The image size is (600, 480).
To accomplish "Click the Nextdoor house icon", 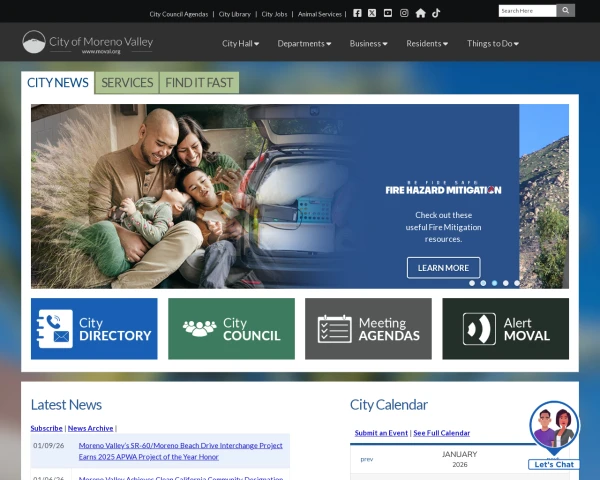I will pyautogui.click(x=420, y=13).
